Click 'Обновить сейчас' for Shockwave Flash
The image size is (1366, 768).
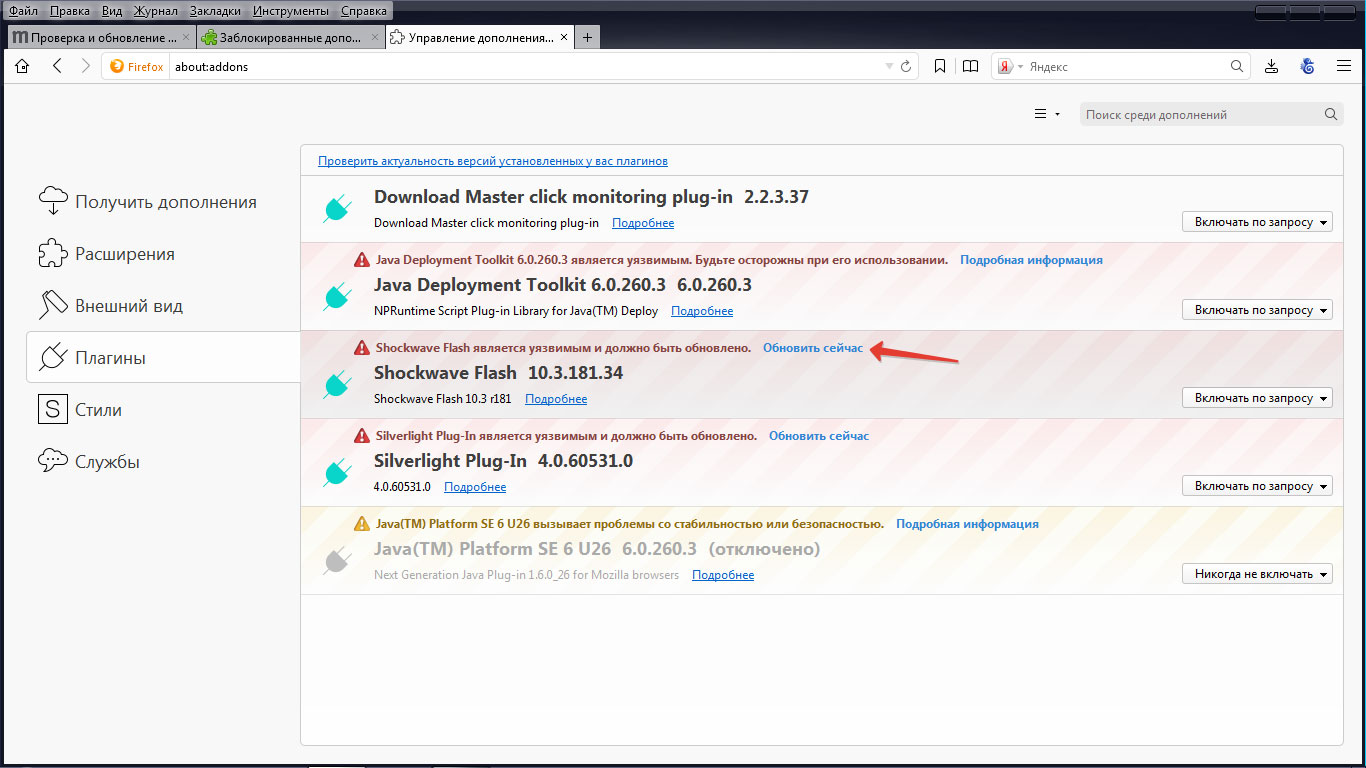point(813,348)
